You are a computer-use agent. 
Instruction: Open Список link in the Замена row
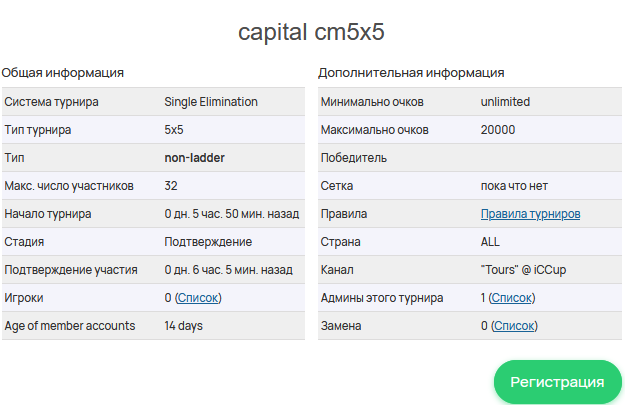(x=514, y=326)
